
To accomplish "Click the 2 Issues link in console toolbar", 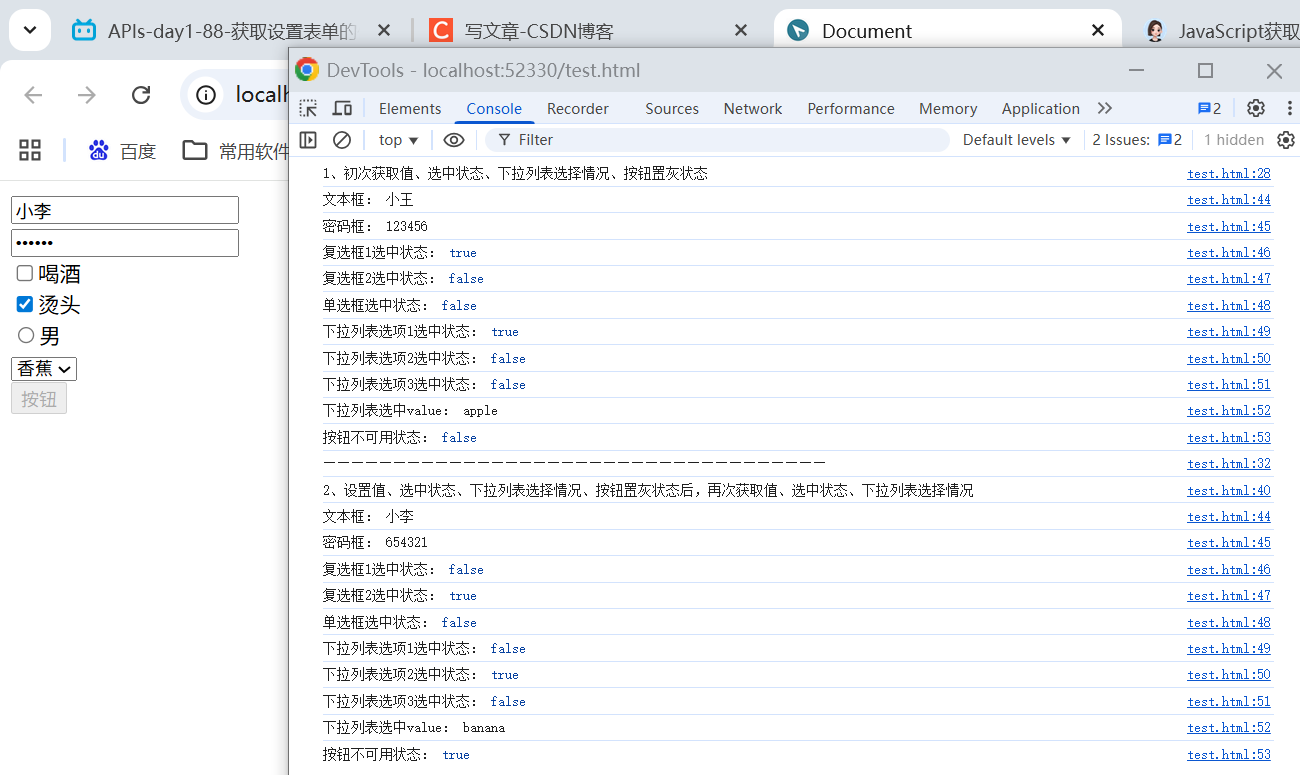I will pyautogui.click(x=1137, y=140).
